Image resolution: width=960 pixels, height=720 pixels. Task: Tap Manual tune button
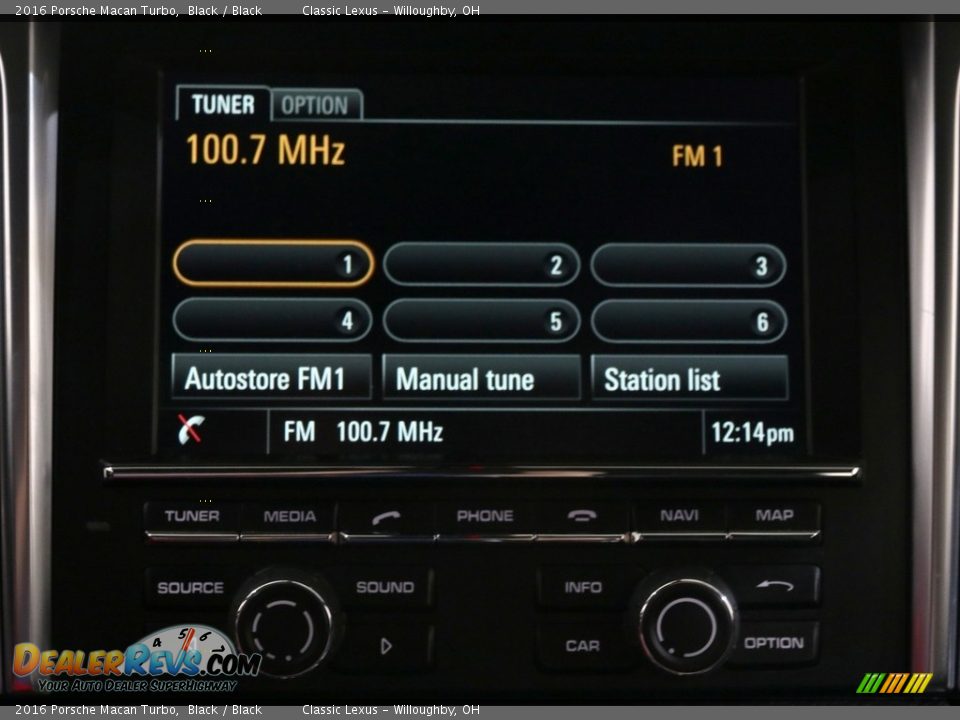pyautogui.click(x=481, y=378)
